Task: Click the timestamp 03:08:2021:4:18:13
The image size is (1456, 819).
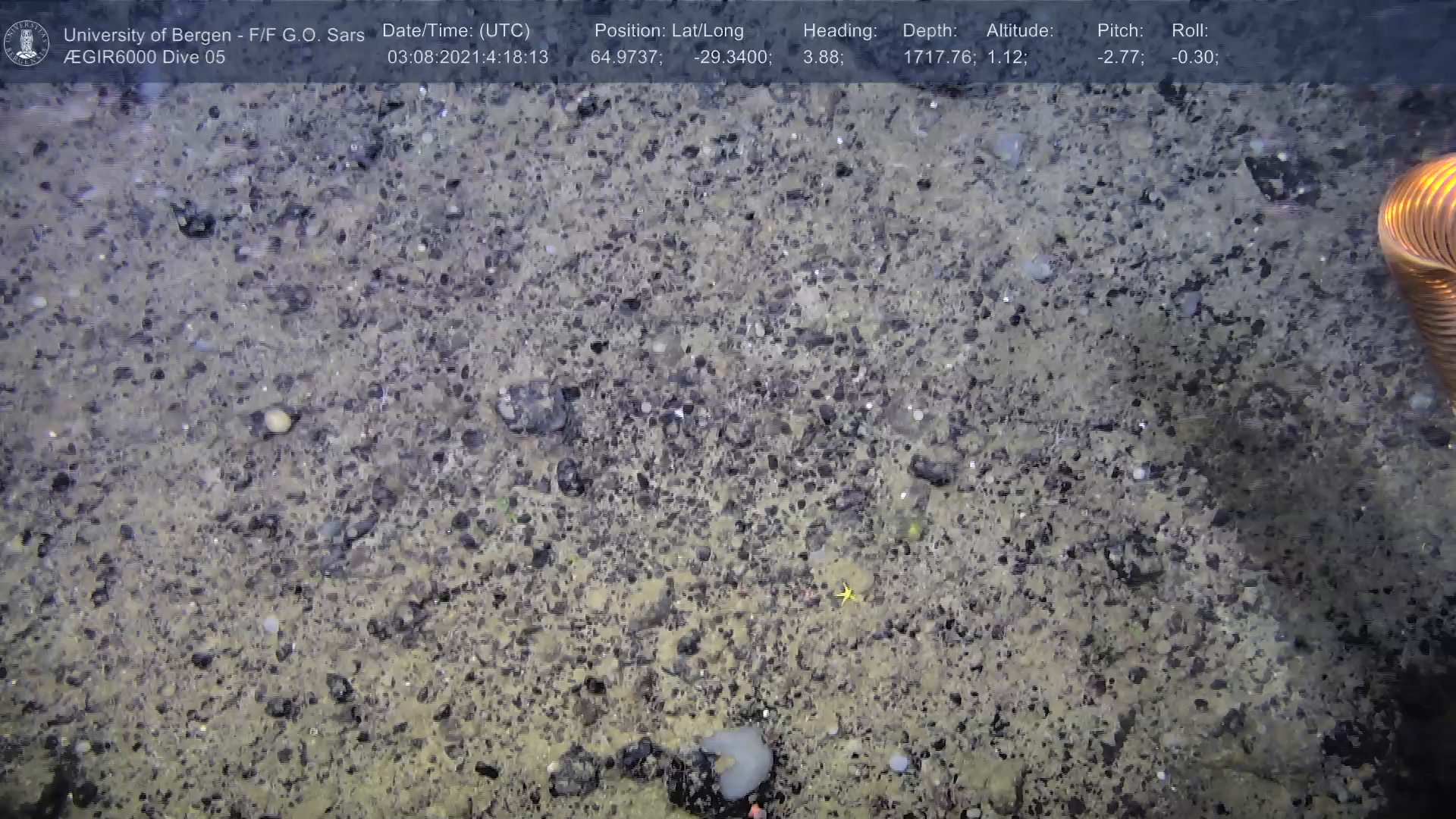Action: (x=467, y=58)
